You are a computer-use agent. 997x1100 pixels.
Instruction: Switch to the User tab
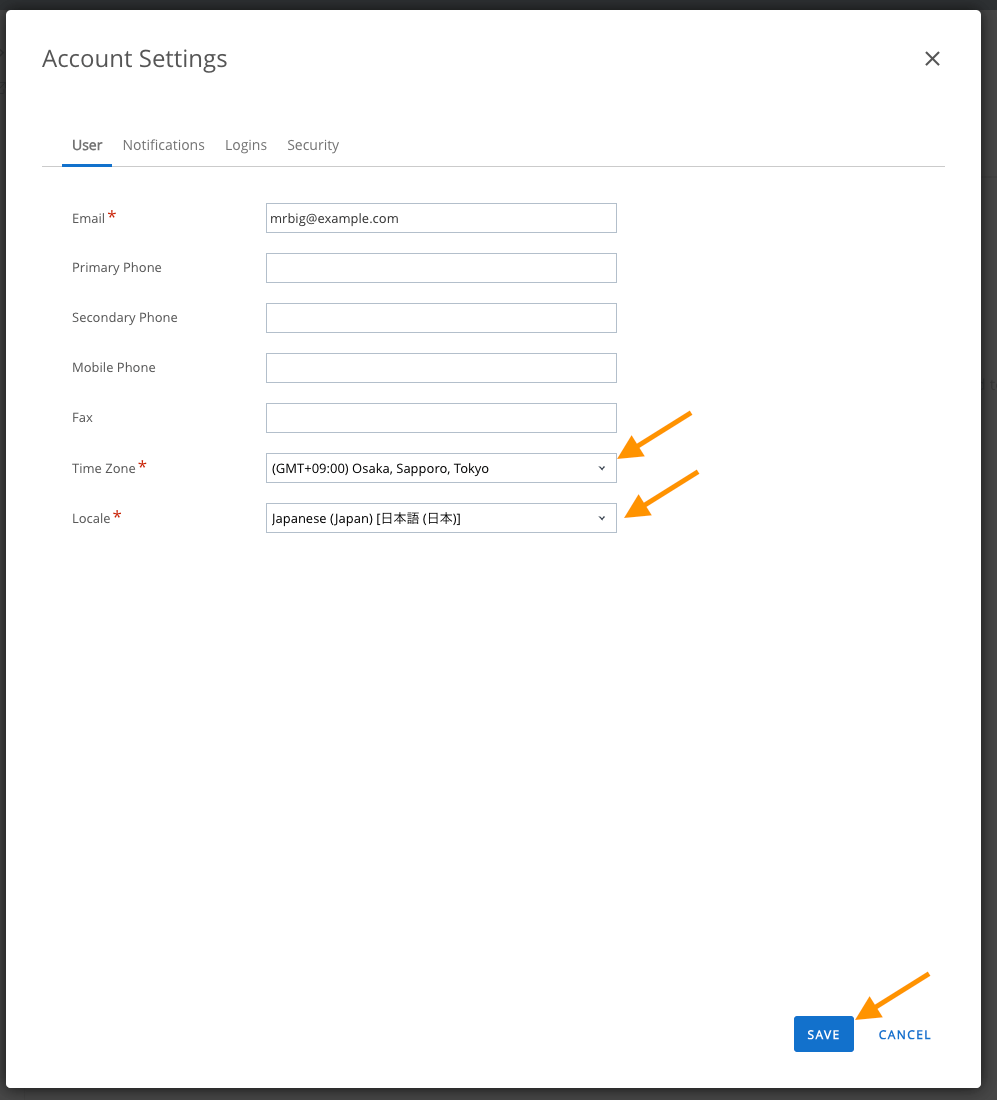click(87, 145)
